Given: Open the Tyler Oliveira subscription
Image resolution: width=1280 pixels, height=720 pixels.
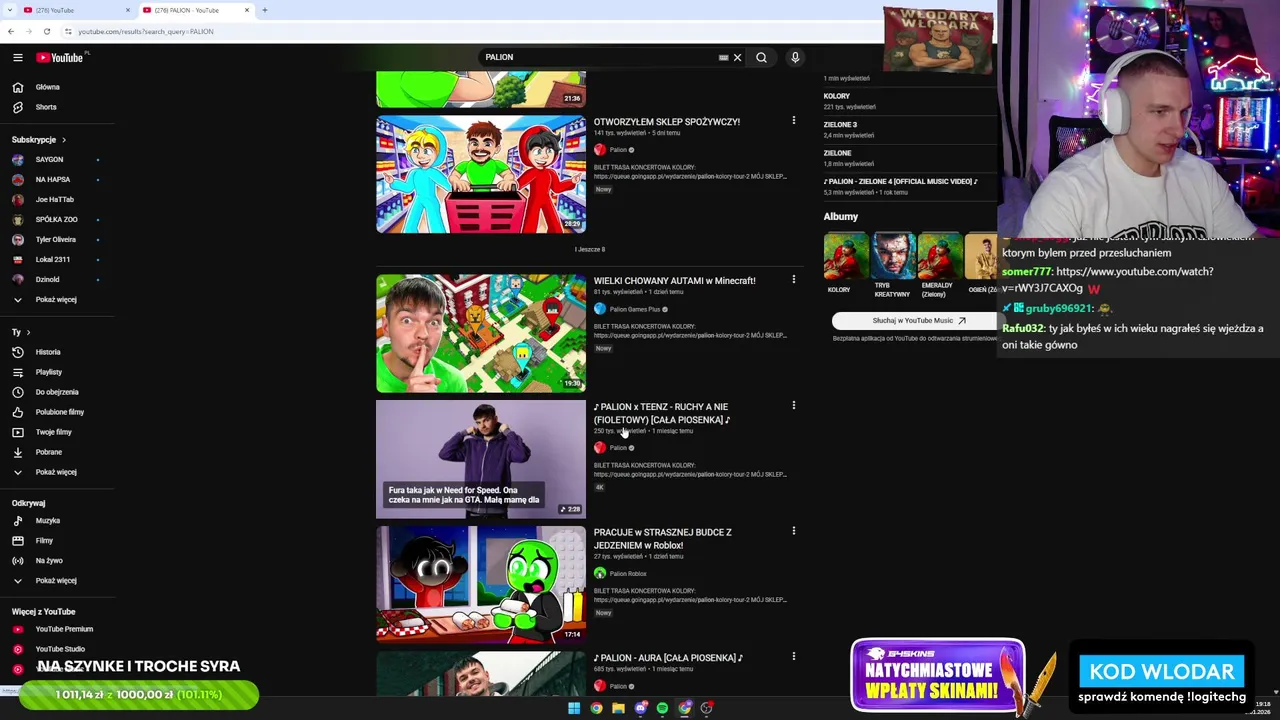Looking at the screenshot, I should pyautogui.click(x=56, y=240).
